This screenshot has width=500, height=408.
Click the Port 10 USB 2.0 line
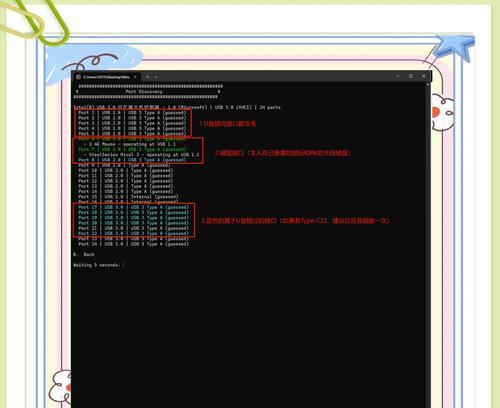126,170
